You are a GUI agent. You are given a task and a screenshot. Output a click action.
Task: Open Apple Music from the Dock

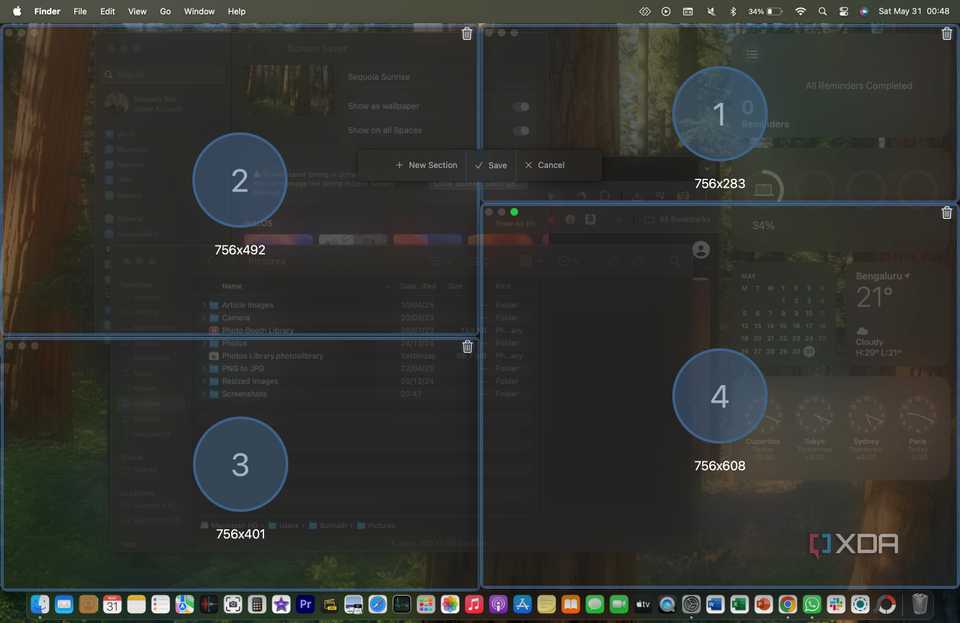[x=471, y=604]
